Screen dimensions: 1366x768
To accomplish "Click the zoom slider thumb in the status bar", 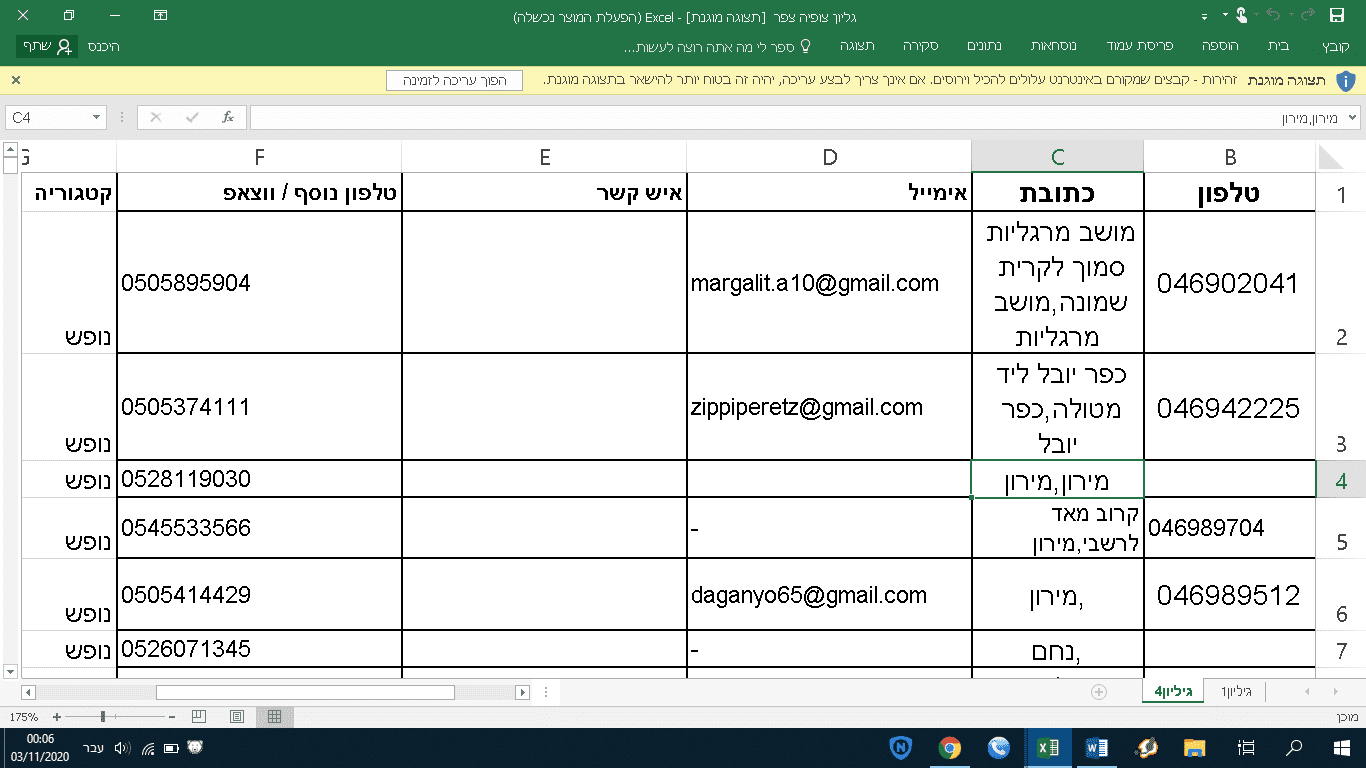I will [x=103, y=717].
